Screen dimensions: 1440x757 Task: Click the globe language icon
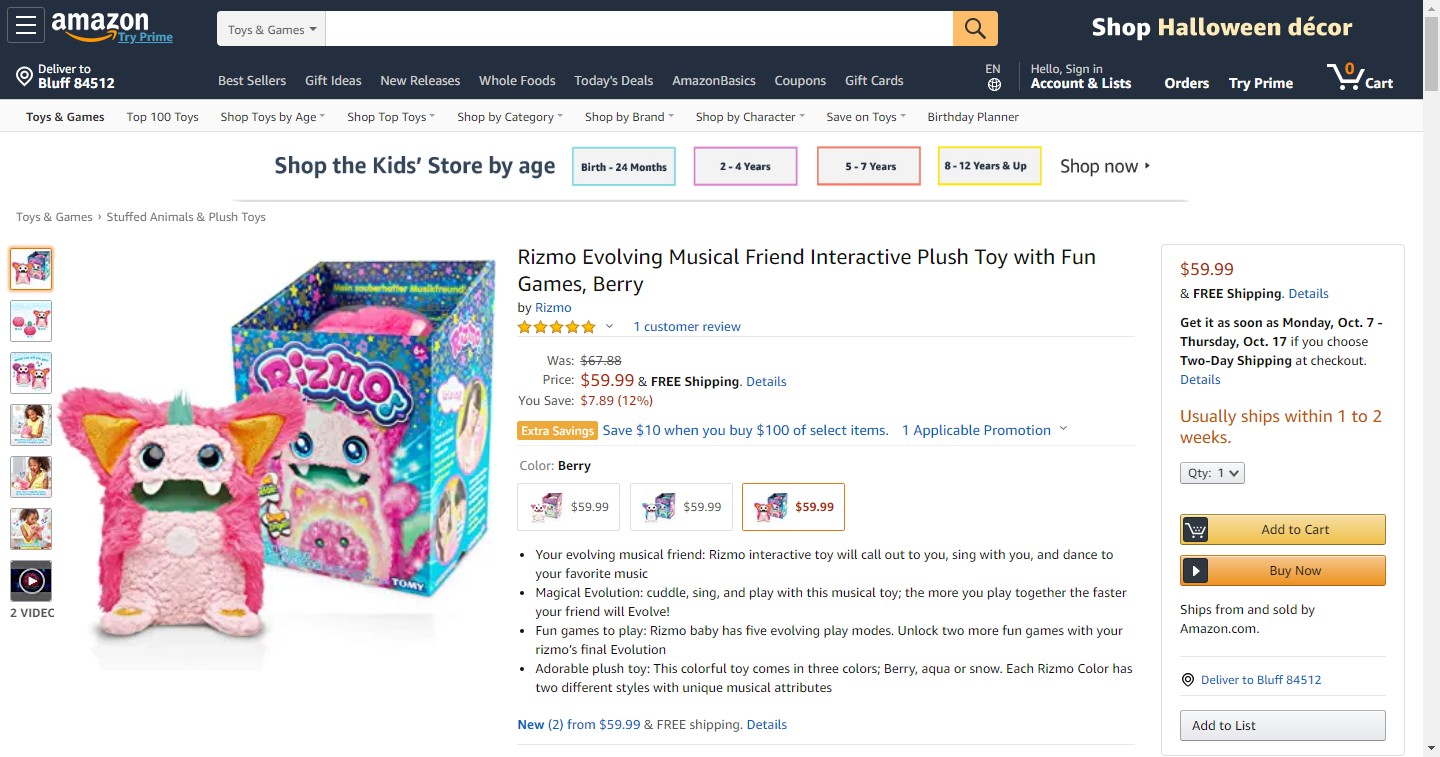pyautogui.click(x=993, y=85)
